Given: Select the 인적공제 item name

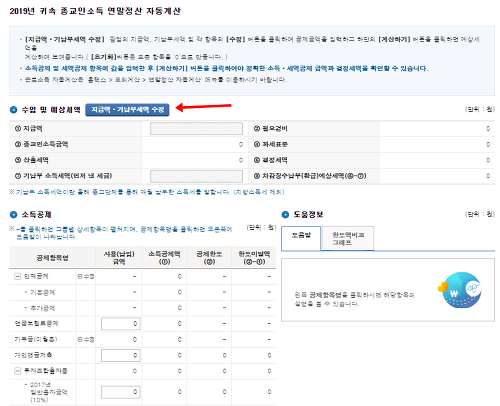Looking at the screenshot, I should point(36,276).
